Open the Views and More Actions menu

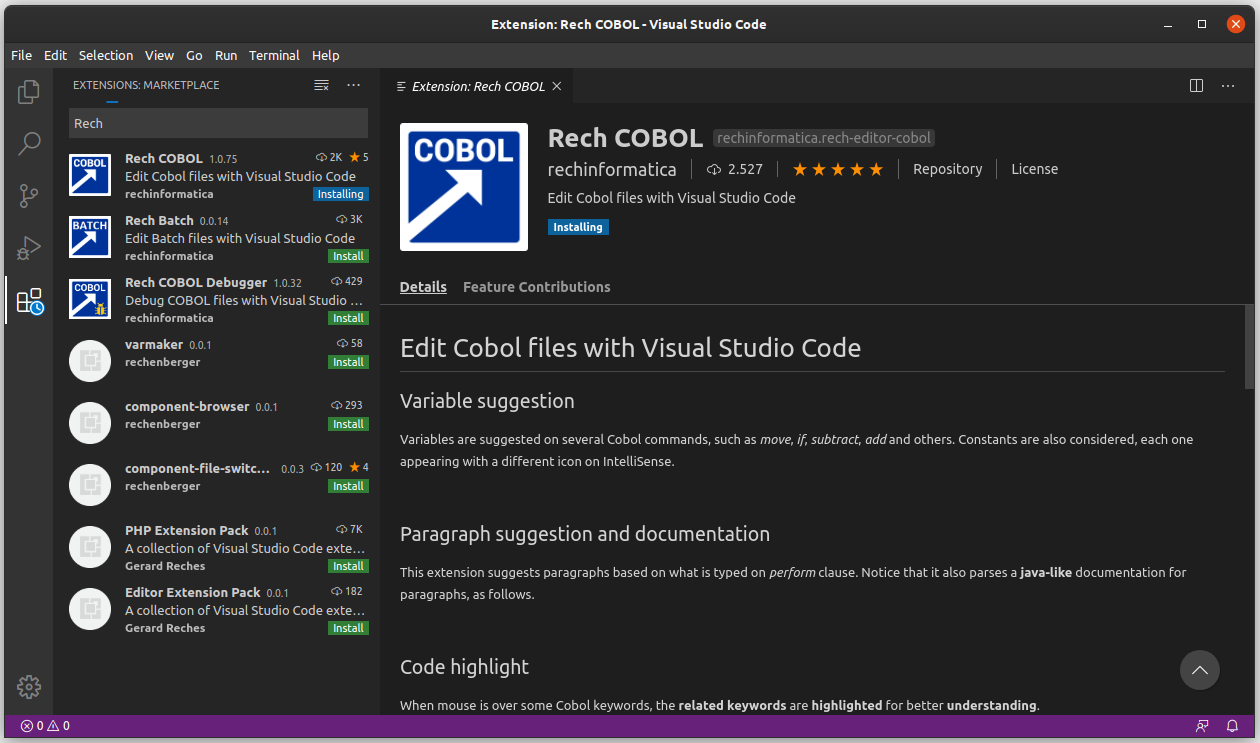(x=353, y=85)
